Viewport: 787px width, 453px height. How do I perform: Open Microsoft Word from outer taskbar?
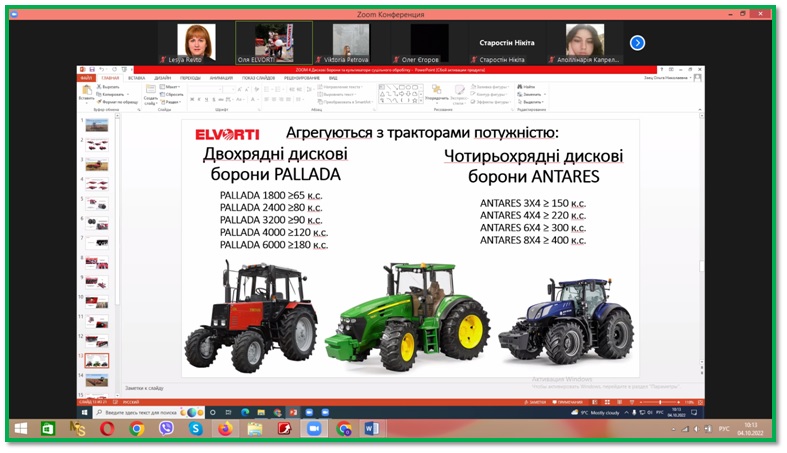click(372, 429)
